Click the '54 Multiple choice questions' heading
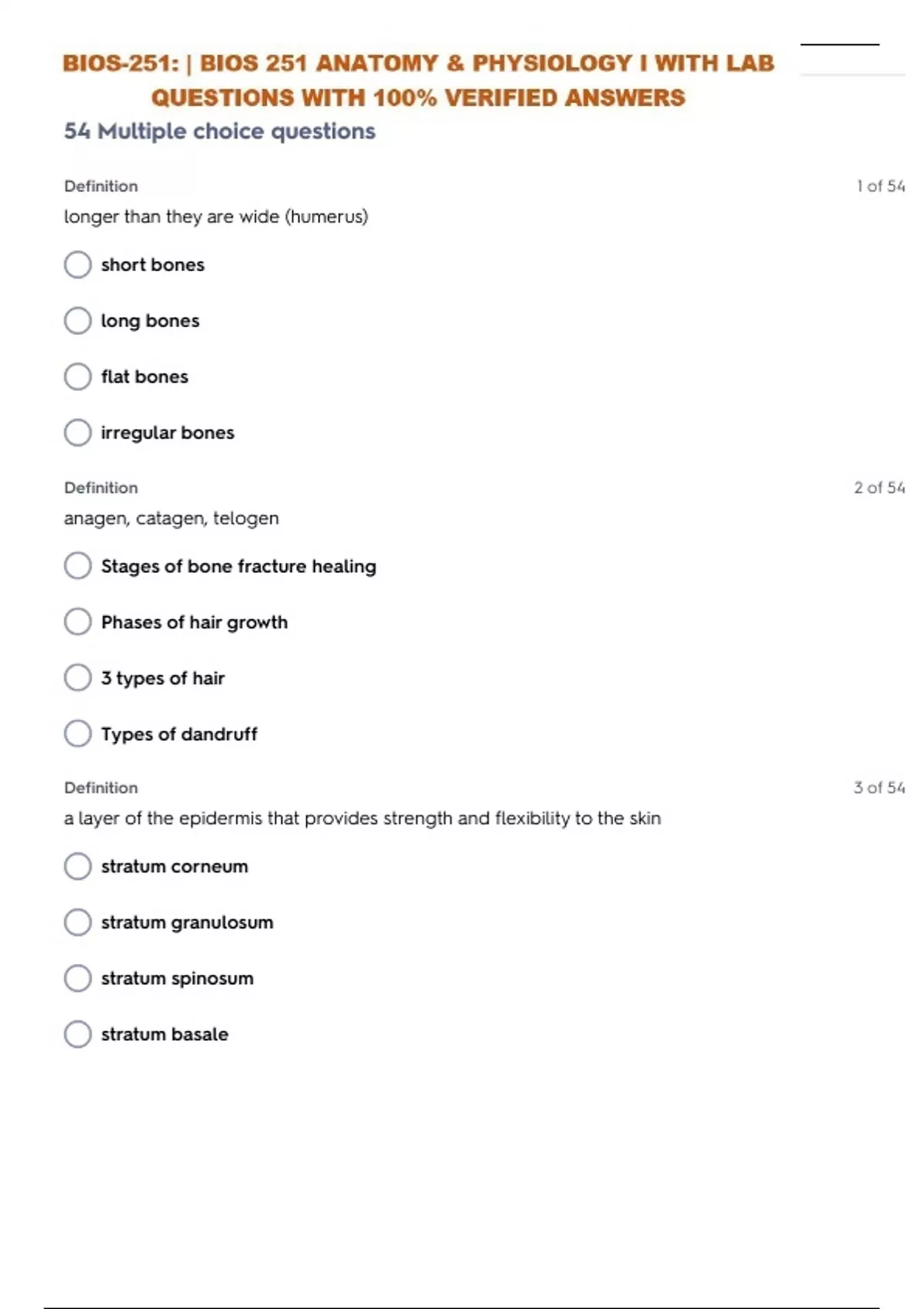Screen dimensions: 924x1309 pyautogui.click(x=219, y=132)
